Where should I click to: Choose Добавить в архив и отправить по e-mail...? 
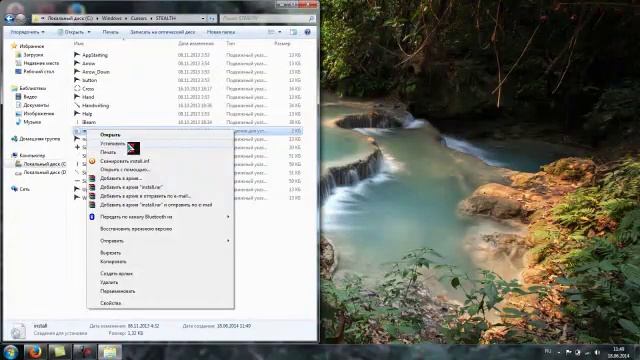(145, 196)
